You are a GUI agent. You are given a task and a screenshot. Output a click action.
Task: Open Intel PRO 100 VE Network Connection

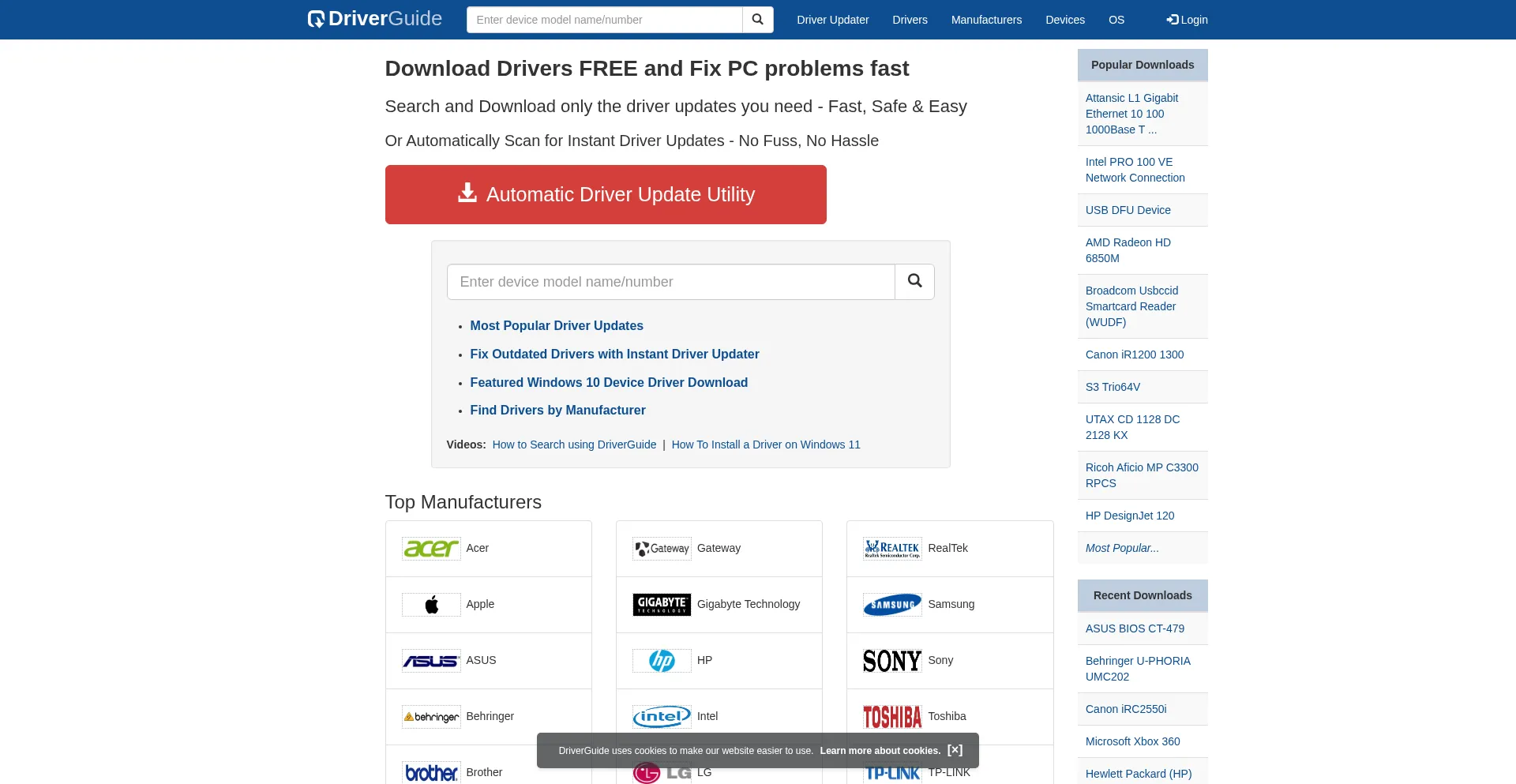1135,170
